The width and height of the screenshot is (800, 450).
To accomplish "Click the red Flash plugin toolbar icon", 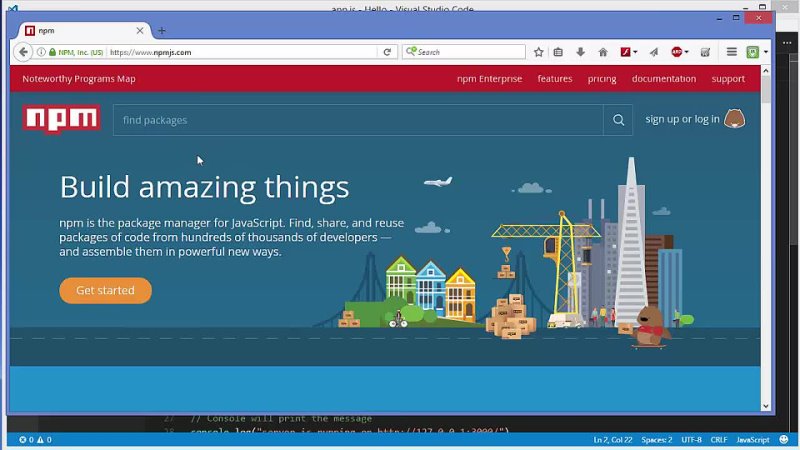I will [x=625, y=52].
